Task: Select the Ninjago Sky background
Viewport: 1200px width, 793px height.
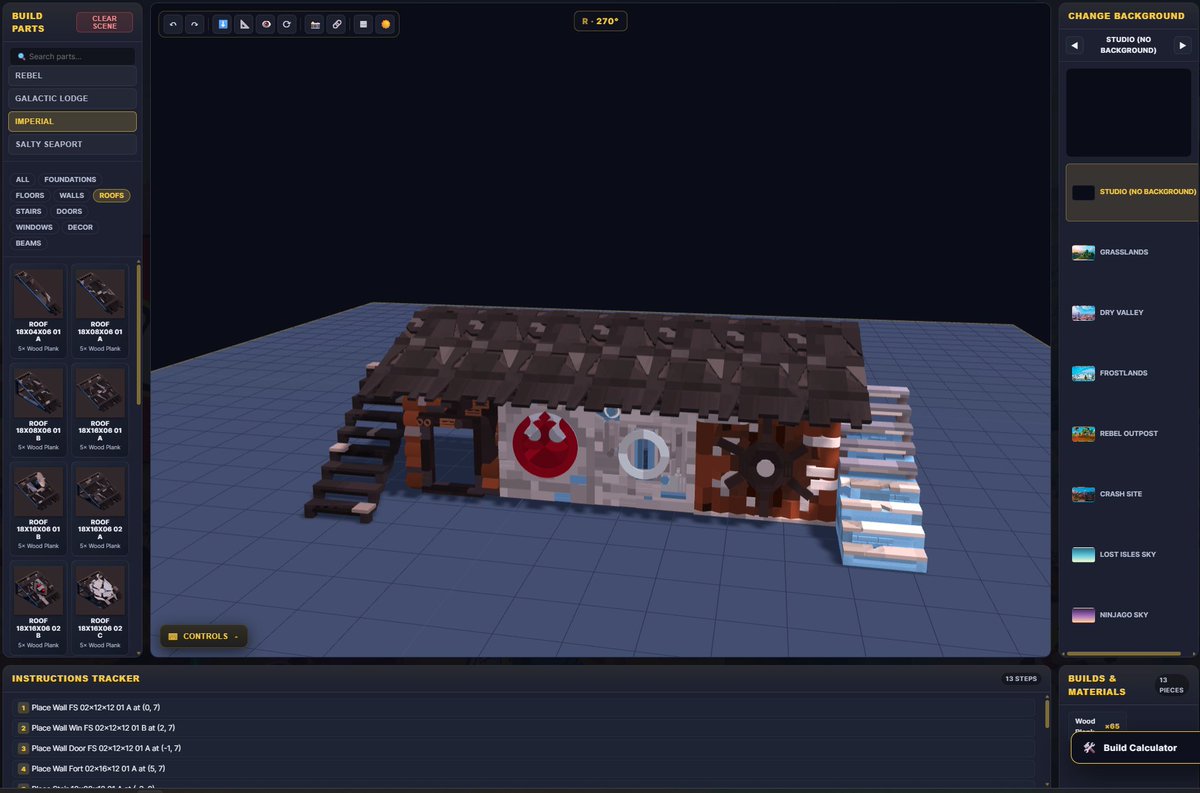Action: coord(1133,615)
